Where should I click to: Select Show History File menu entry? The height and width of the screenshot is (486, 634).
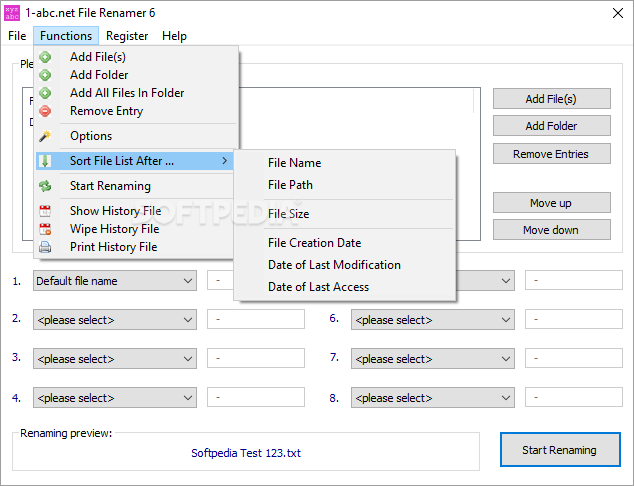click(x=135, y=211)
